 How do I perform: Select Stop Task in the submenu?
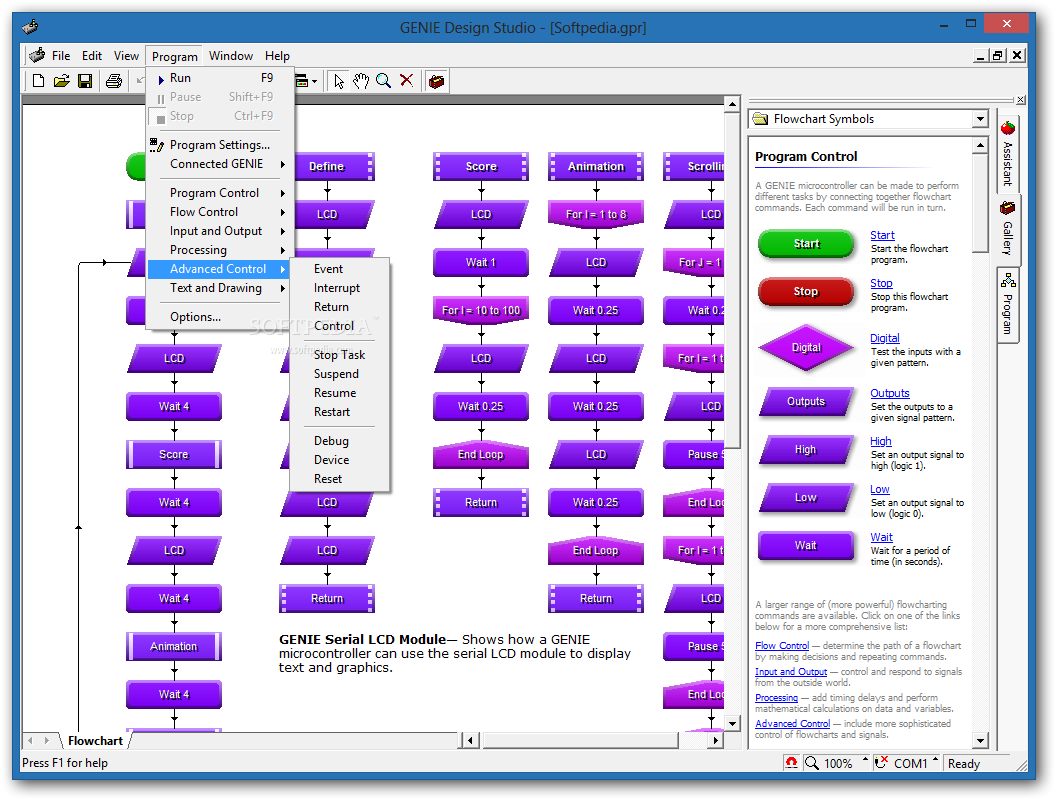[340, 355]
